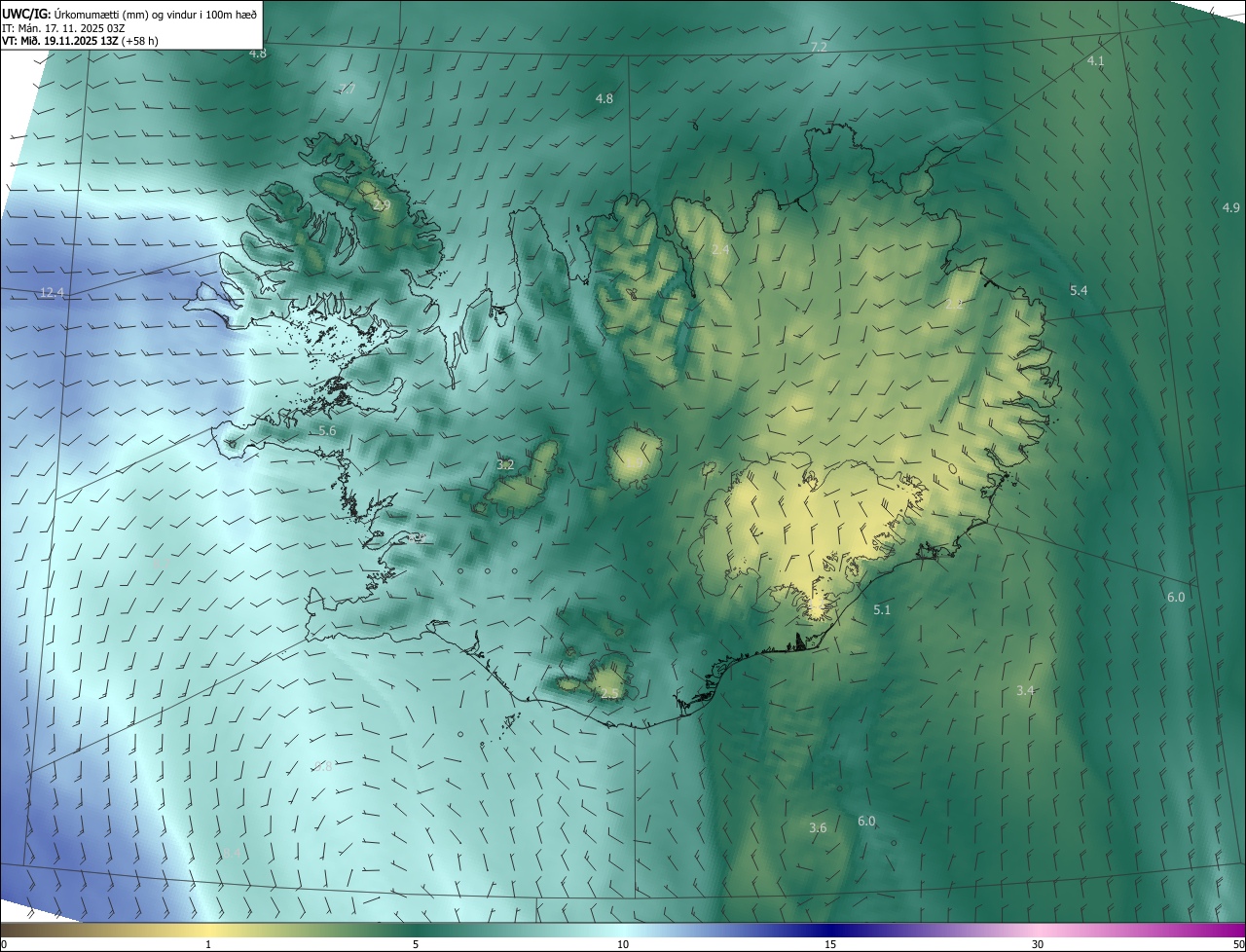Viewport: 1246px width, 952px height.
Task: Click the UWC/IG Úrkomumætti title line
Action: 129,14
